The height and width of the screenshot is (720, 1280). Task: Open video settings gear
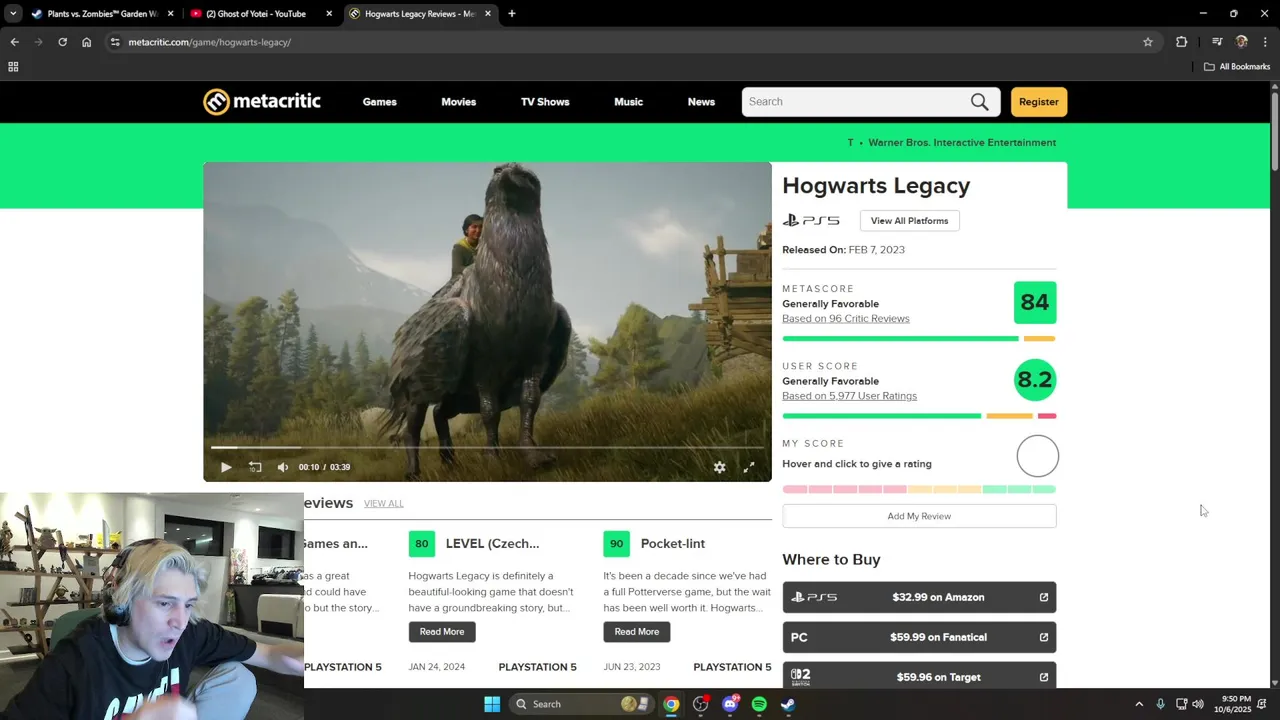tap(719, 467)
